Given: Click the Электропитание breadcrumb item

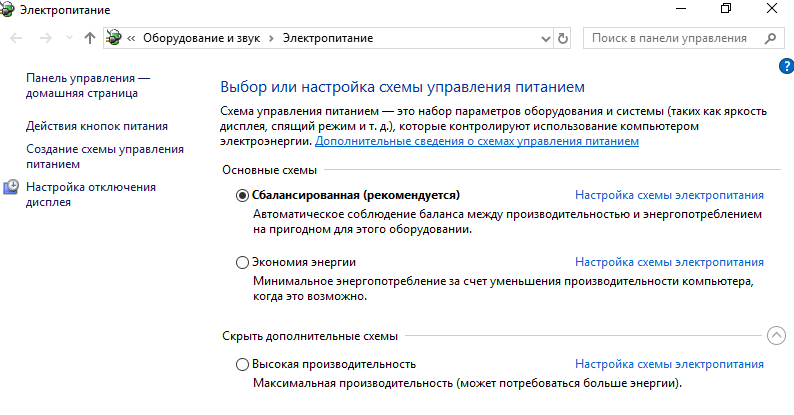Looking at the screenshot, I should tap(328, 38).
